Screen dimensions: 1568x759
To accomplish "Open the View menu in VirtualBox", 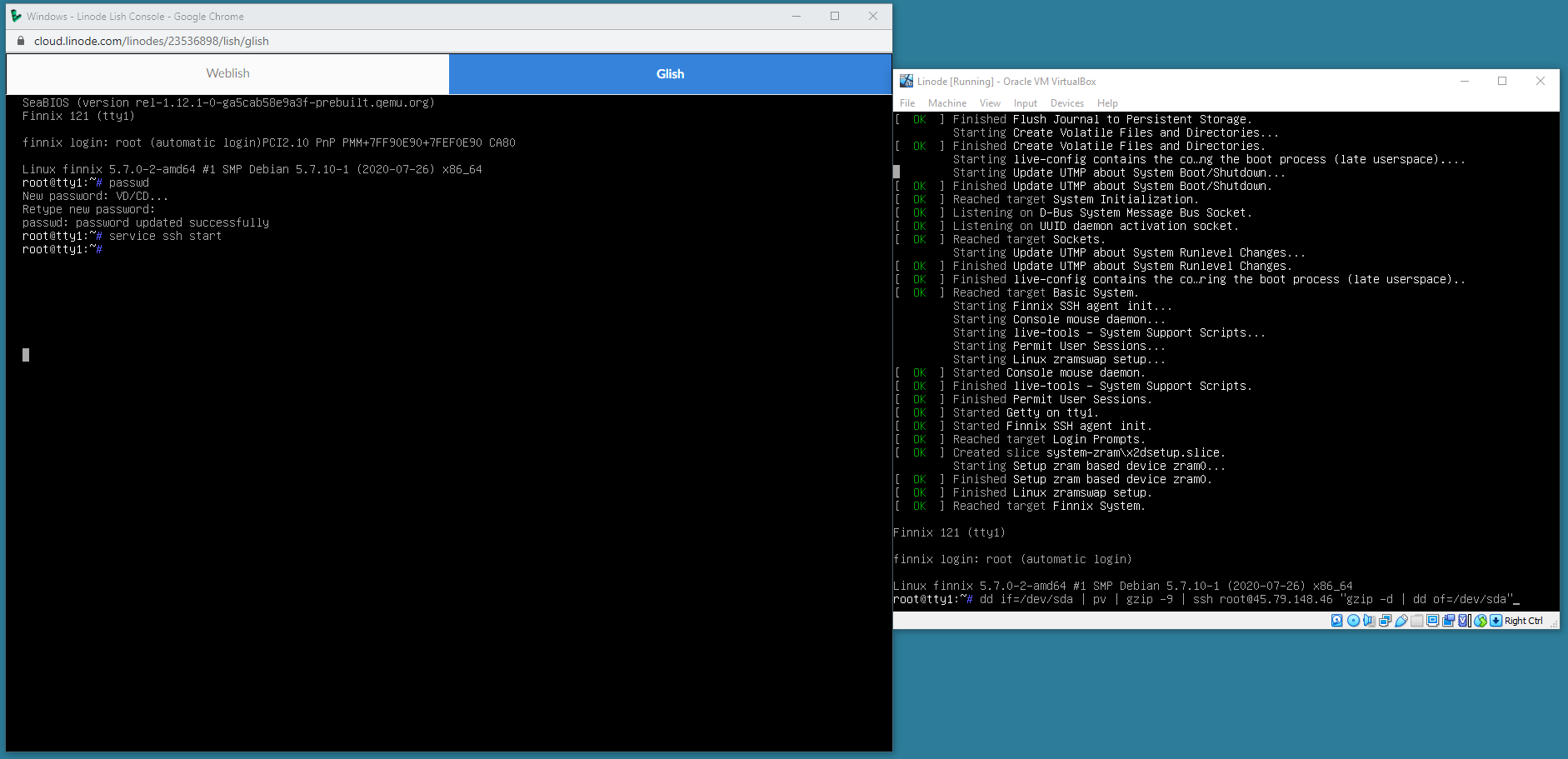I will click(x=990, y=103).
